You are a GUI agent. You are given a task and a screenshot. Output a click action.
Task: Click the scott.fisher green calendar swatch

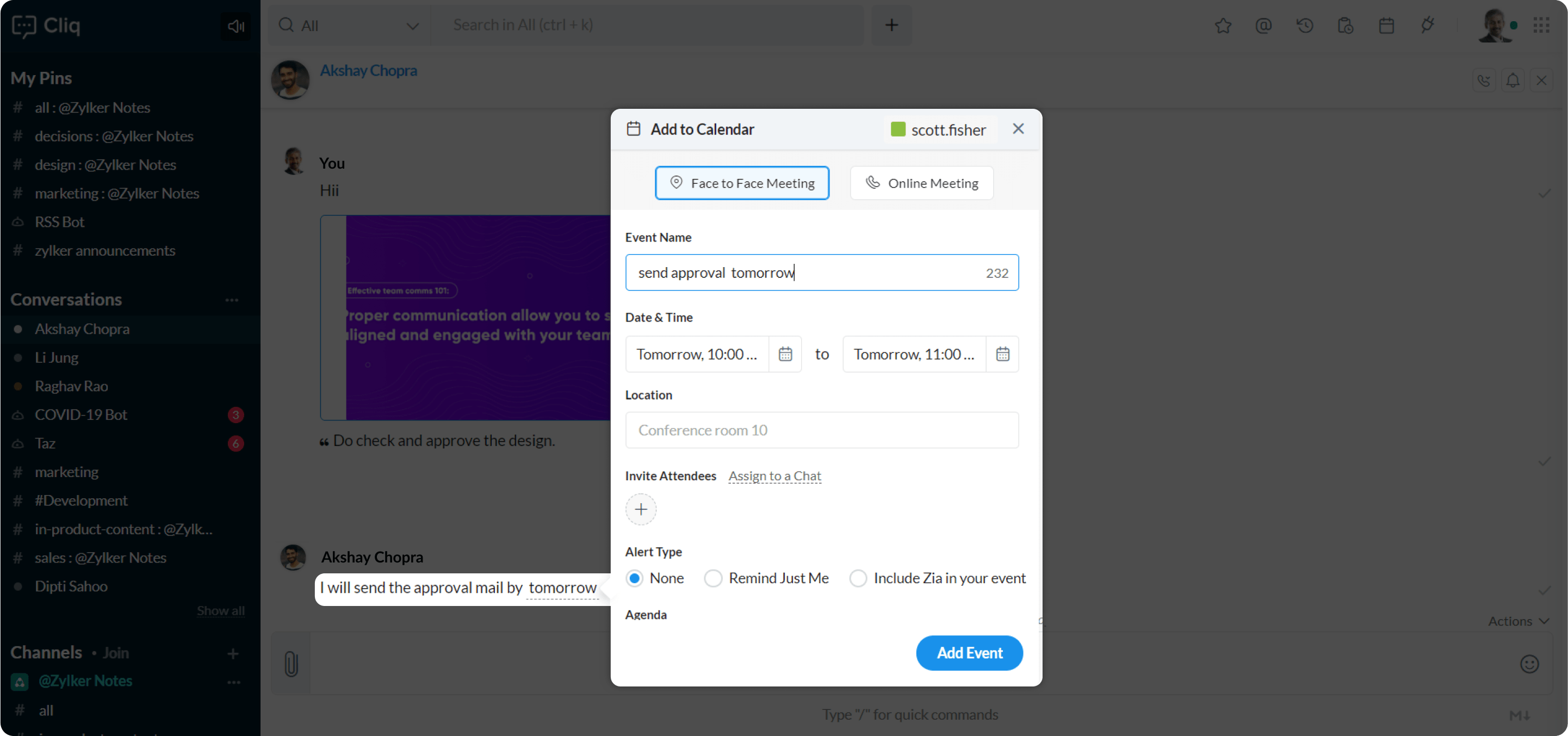897,129
